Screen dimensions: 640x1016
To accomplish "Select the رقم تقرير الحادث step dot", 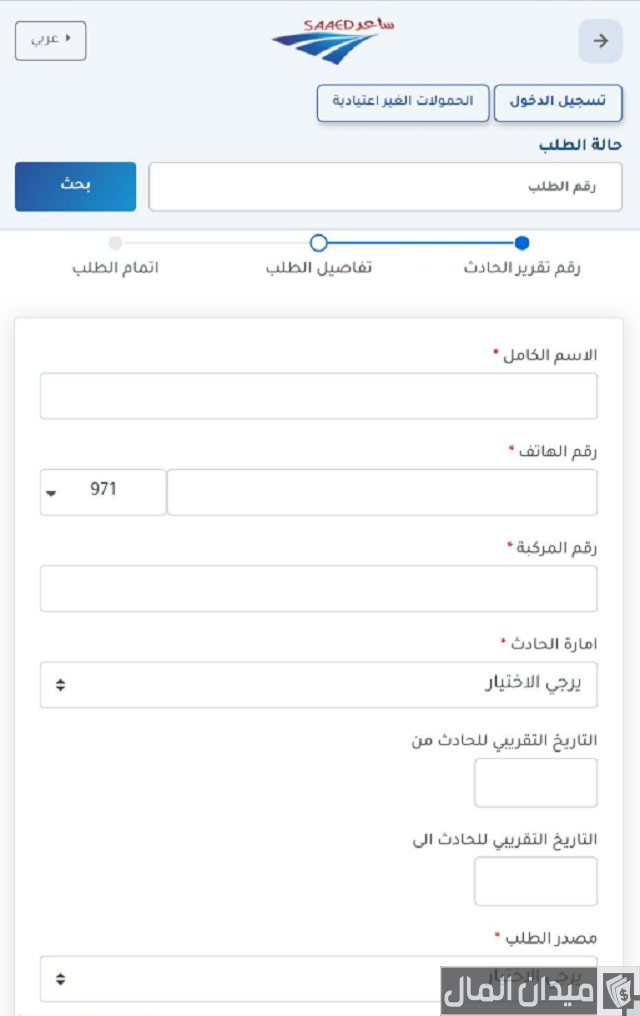I will point(521,243).
